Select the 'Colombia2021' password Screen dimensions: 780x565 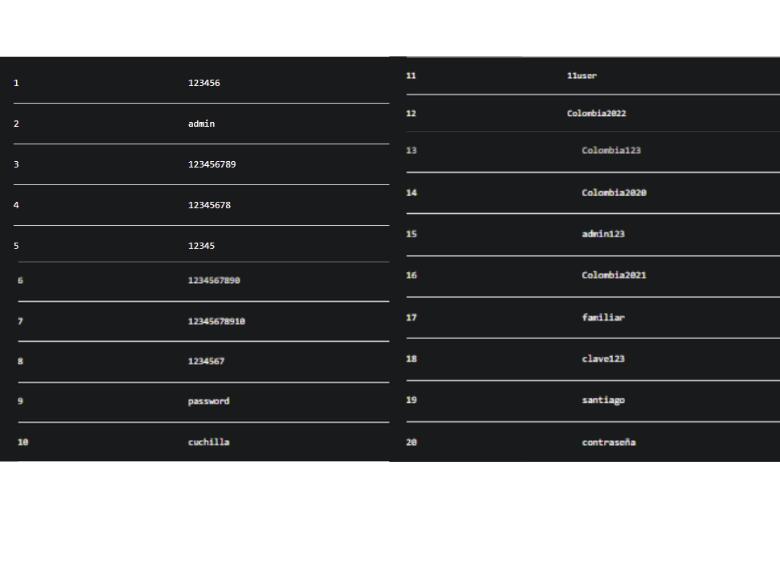pos(614,275)
